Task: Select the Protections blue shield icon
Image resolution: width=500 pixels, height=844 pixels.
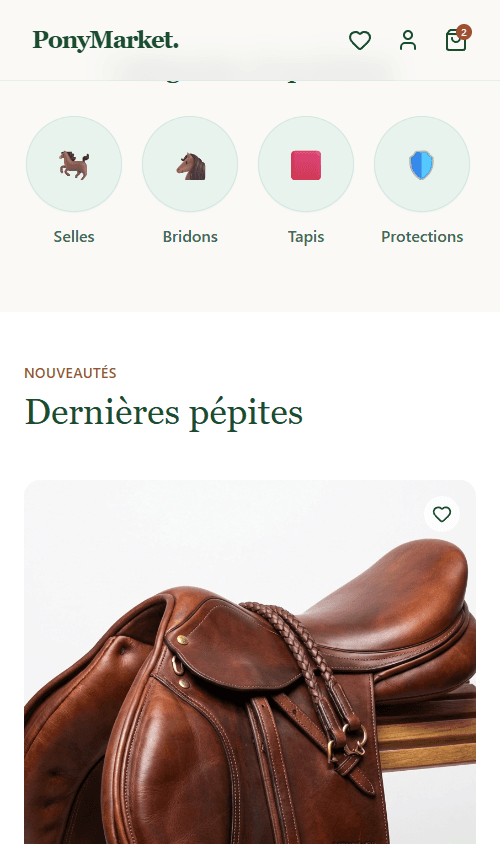Action: coord(421,165)
